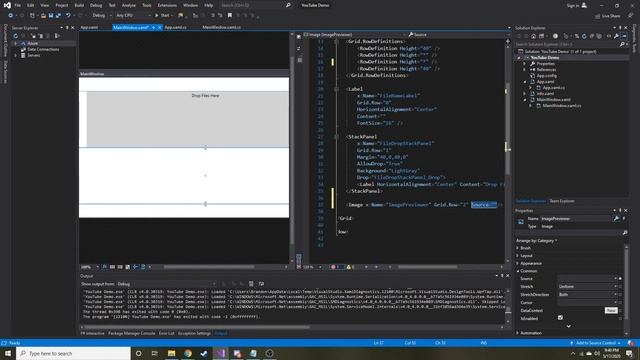Click the event handlers lightning icon
The height and width of the screenshot is (360, 640).
[x=624, y=219]
